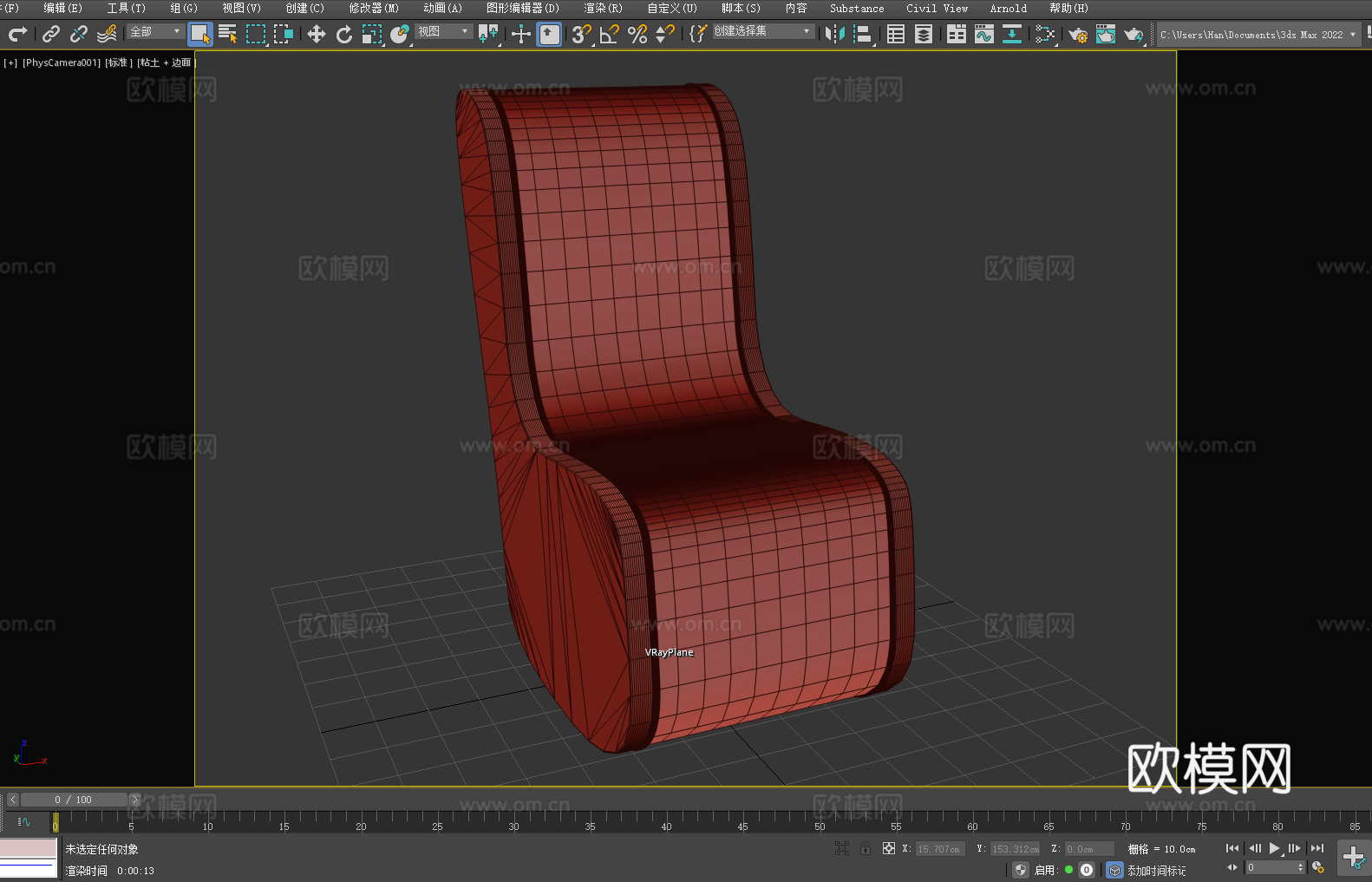Activate the Select and Move tool

pyautogui.click(x=317, y=34)
